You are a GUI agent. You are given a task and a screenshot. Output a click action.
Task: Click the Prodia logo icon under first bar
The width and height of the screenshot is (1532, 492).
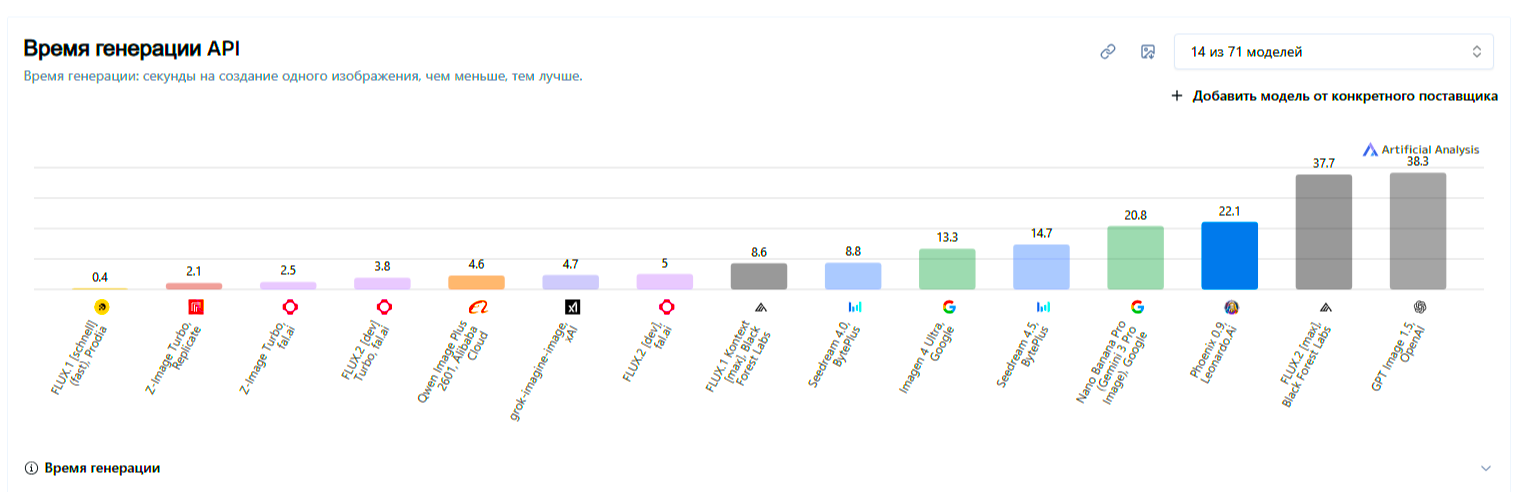click(x=101, y=306)
